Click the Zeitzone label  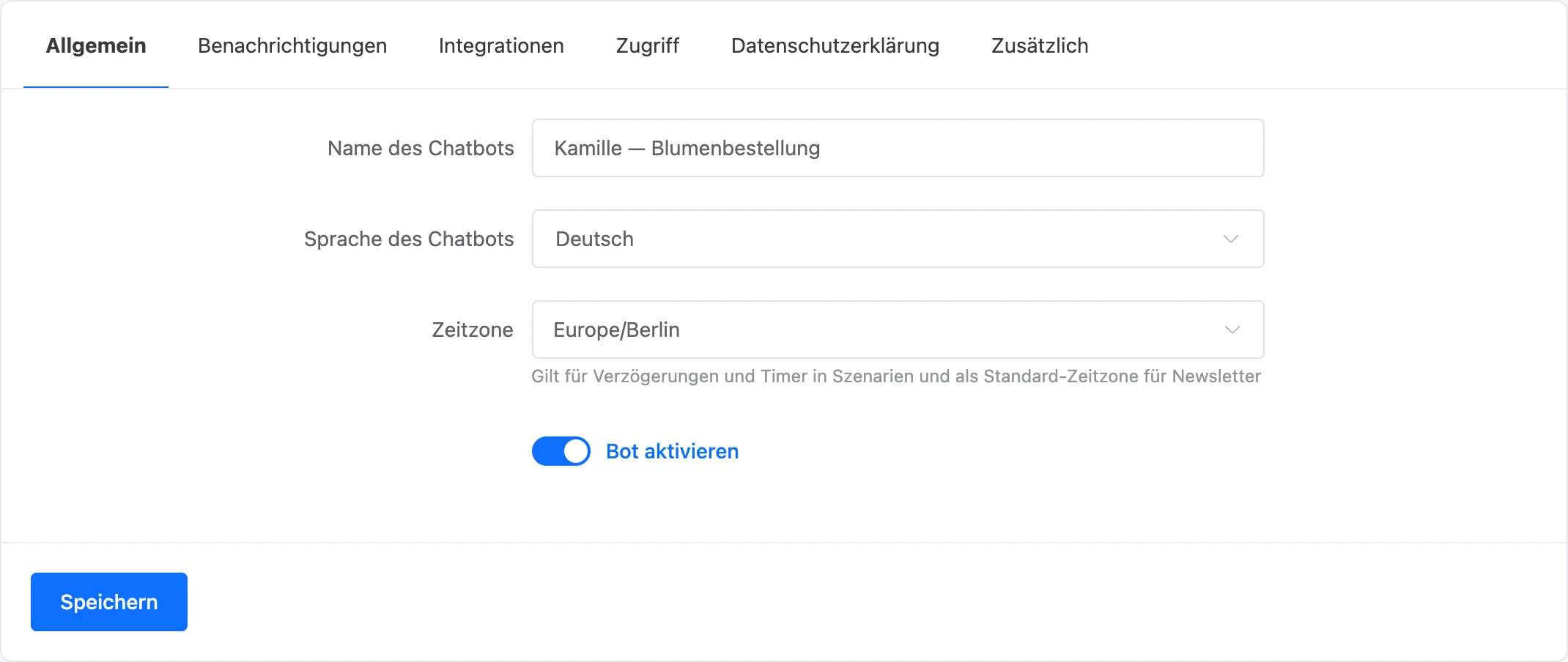tap(473, 330)
